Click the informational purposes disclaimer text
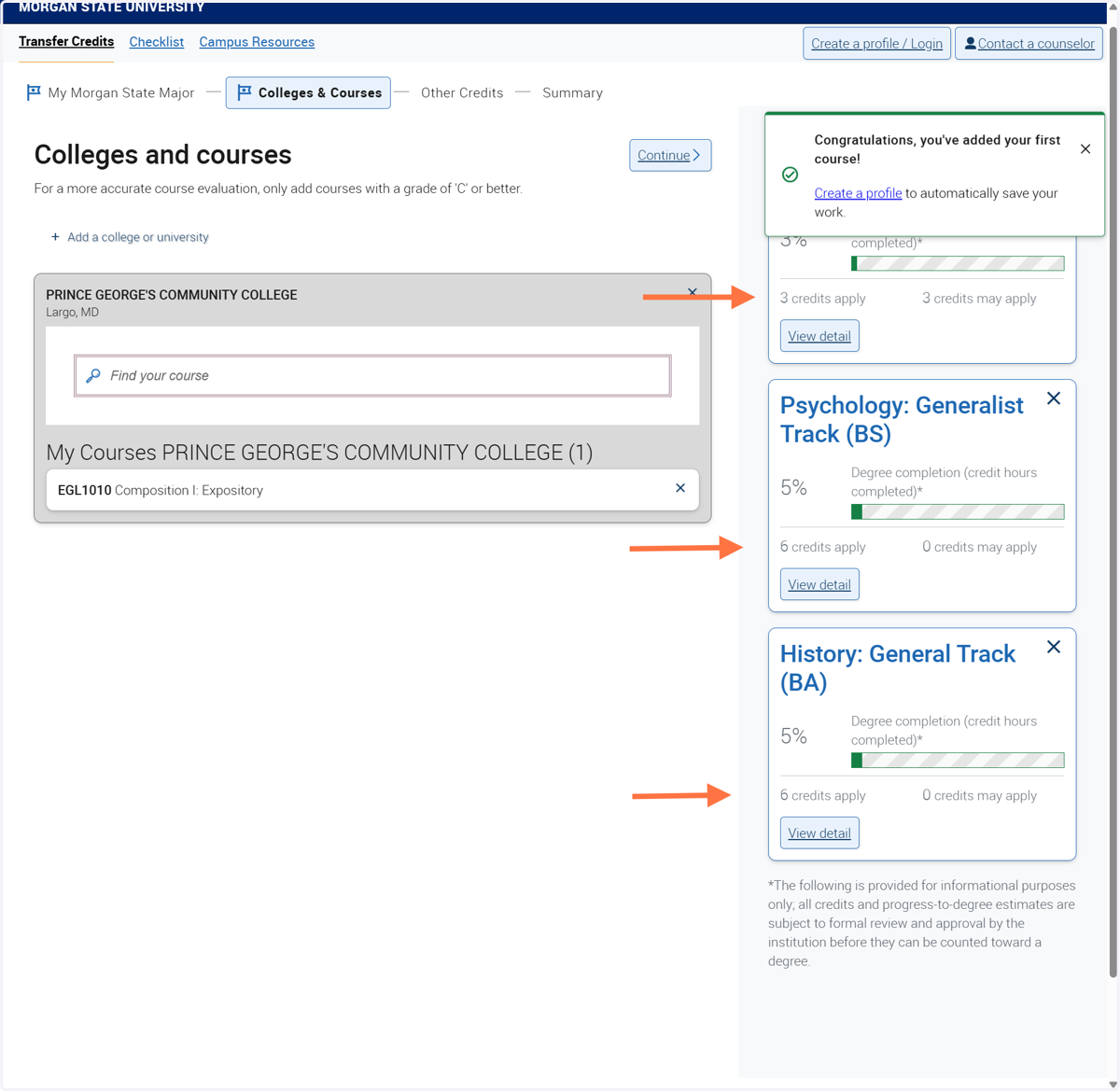 (922, 923)
